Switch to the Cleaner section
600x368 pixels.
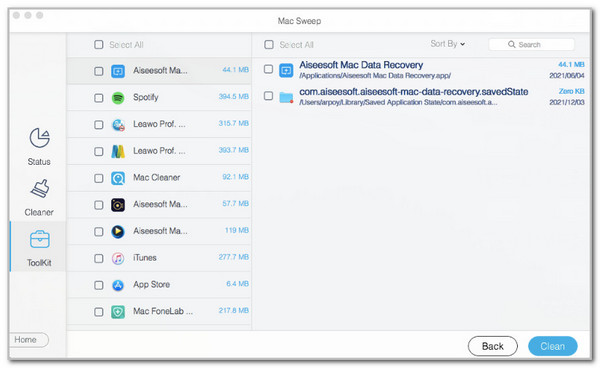(39, 198)
